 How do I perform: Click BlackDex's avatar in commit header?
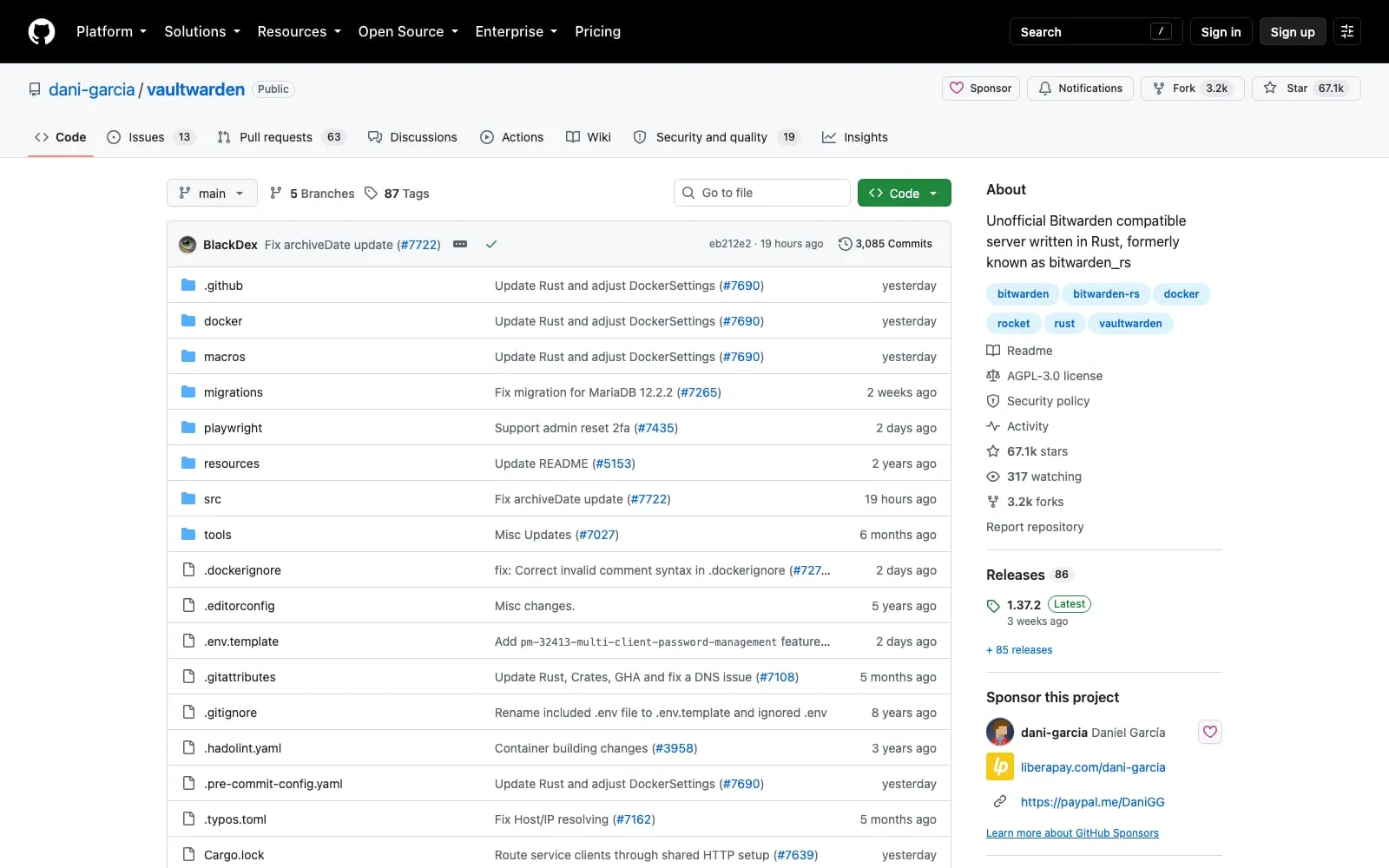(x=188, y=244)
